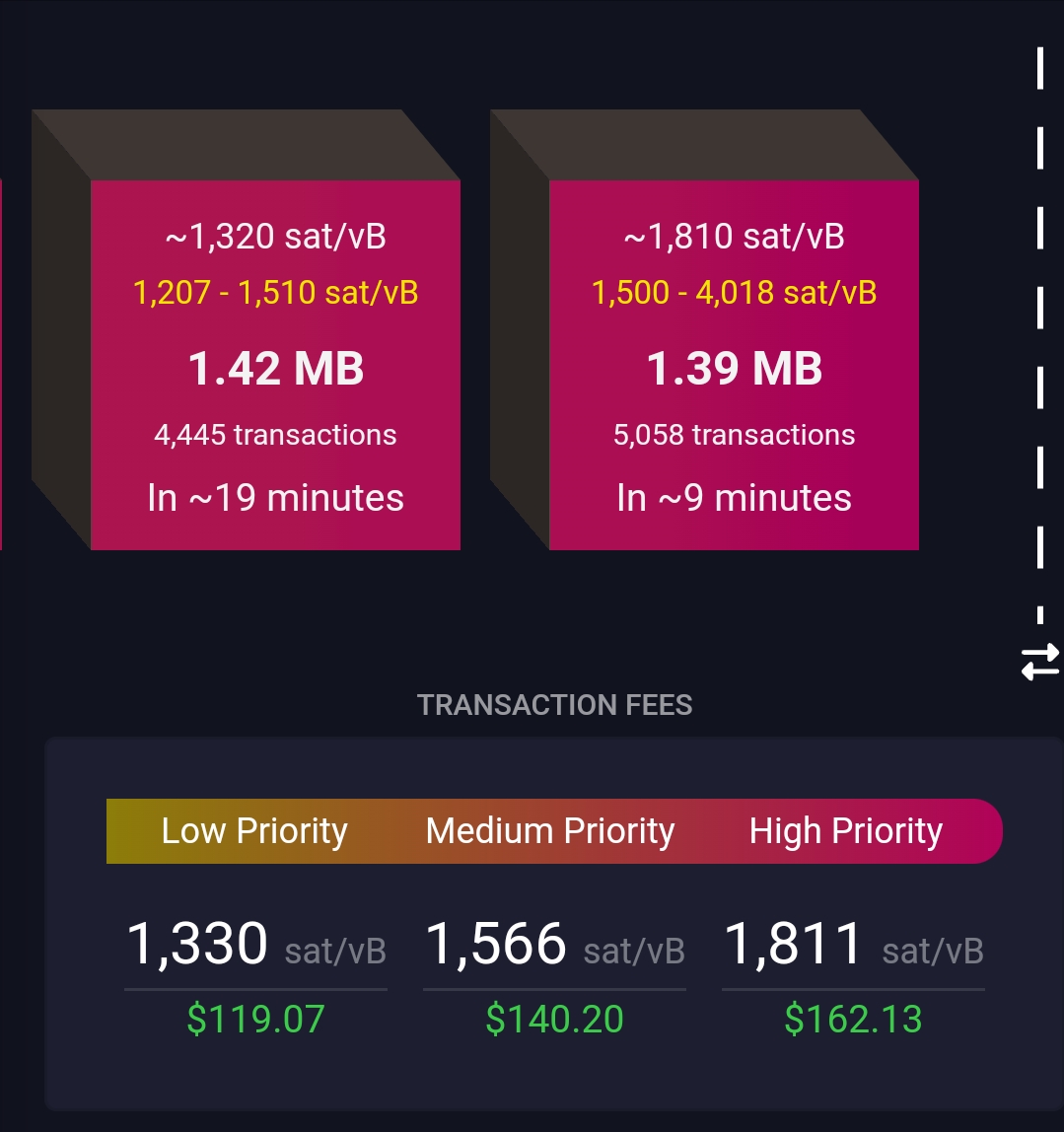Click the "In ~9 minutes" block estimate
The image size is (1064, 1132).
[x=734, y=498]
